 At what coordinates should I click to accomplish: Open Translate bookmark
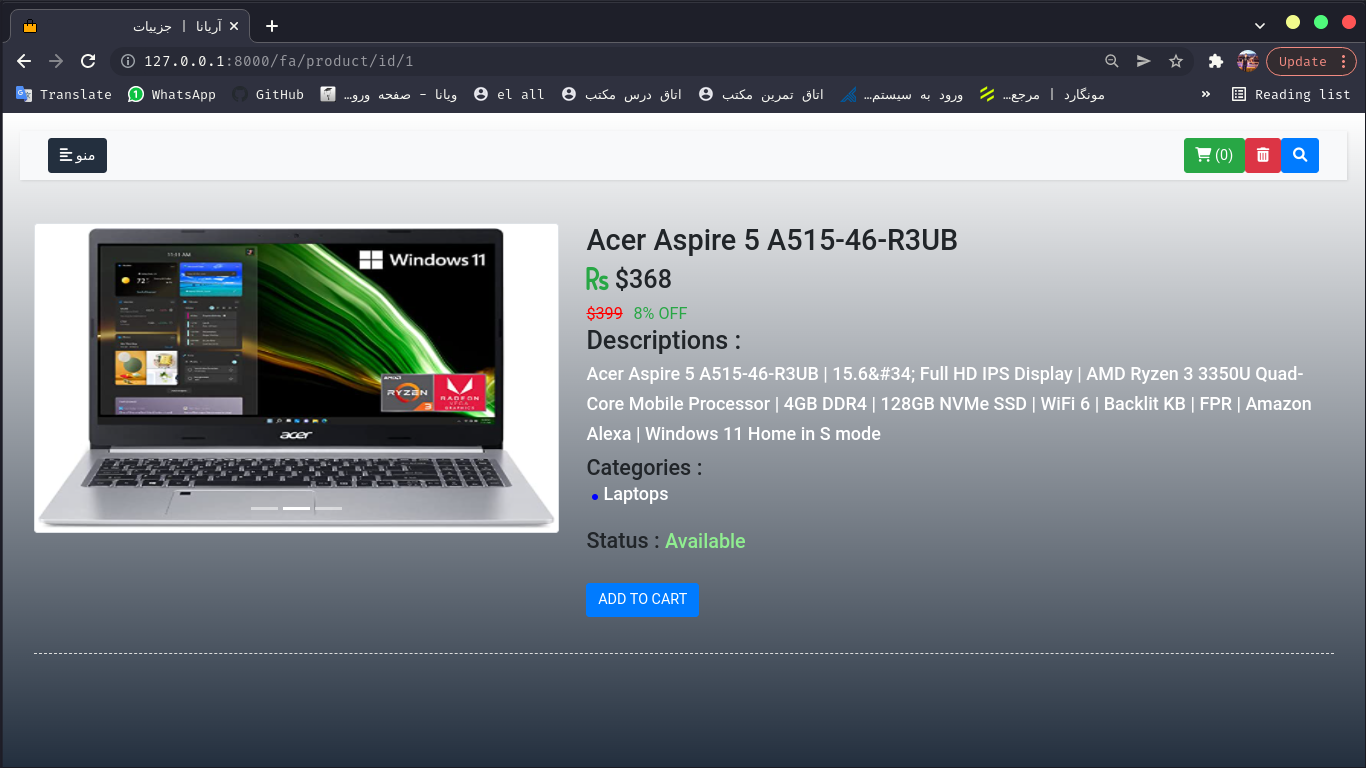[64, 94]
